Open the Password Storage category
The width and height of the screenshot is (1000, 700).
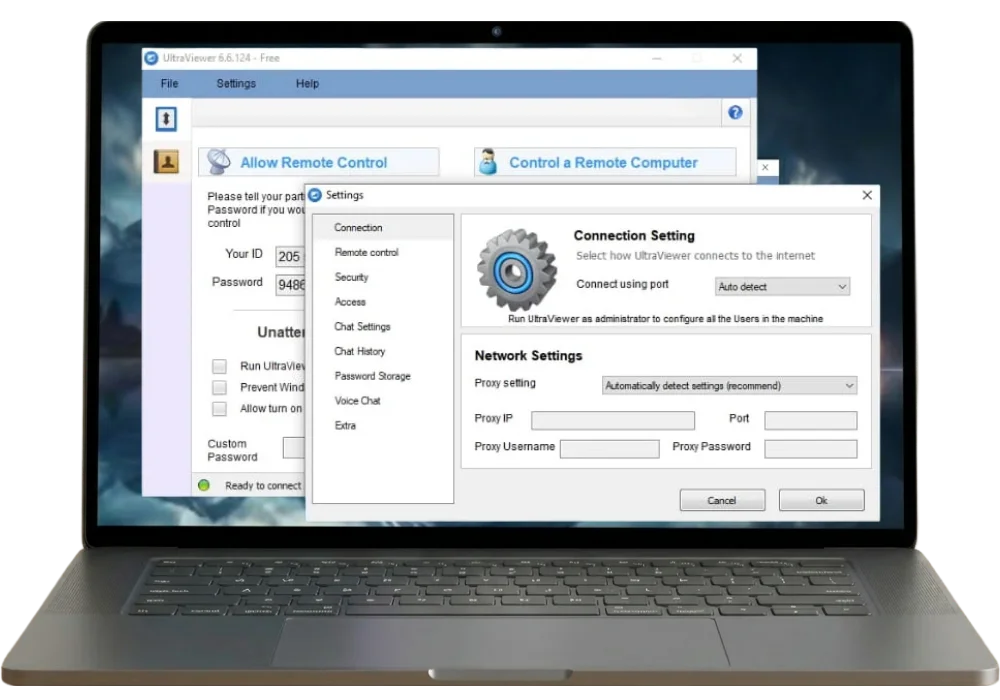383,376
